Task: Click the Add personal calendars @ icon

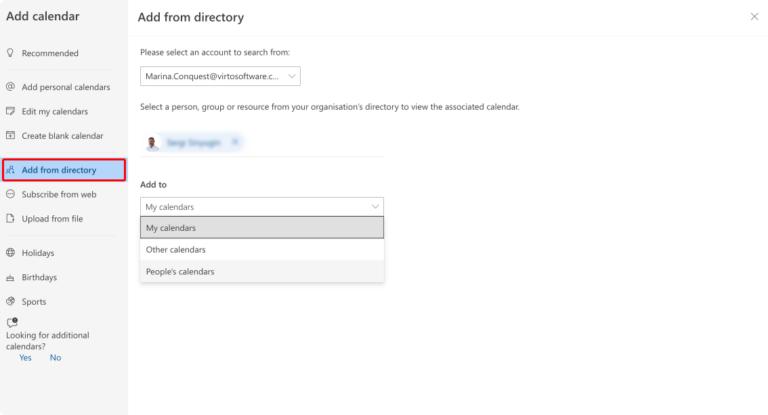Action: coord(10,87)
